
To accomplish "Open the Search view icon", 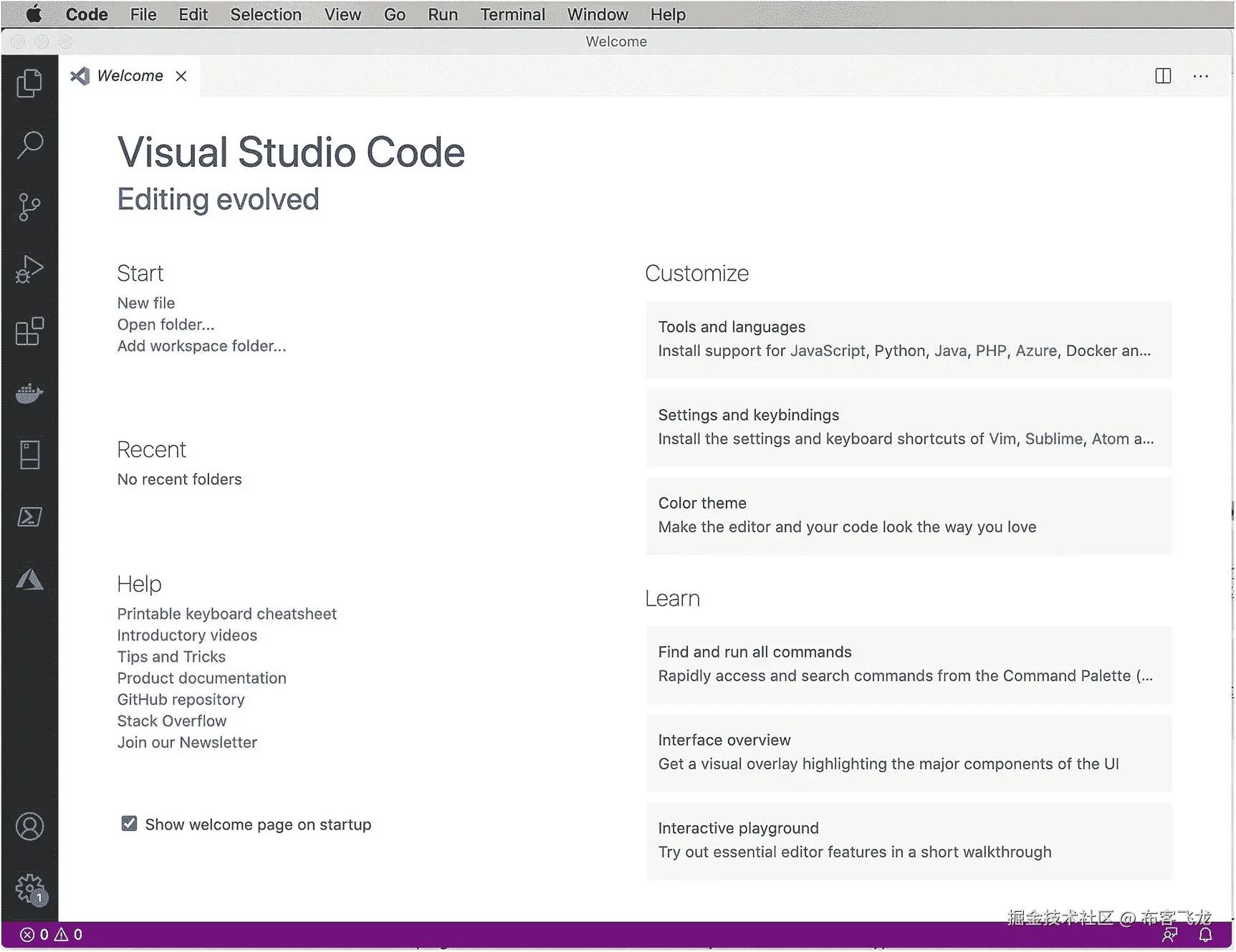I will tap(29, 145).
